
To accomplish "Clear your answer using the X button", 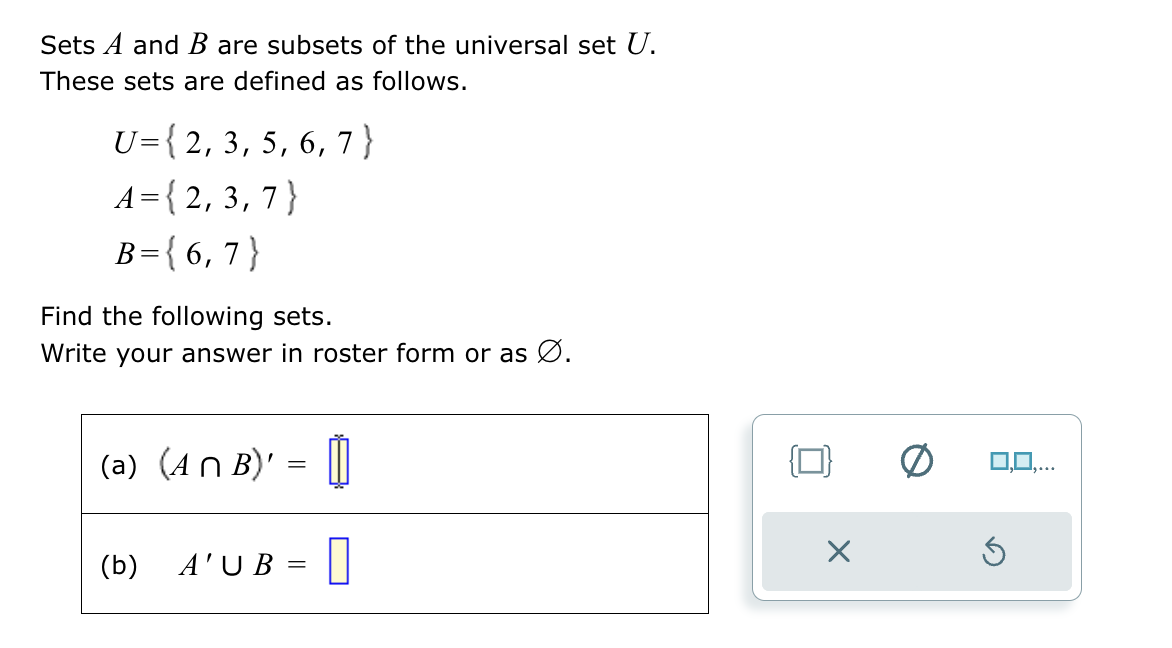I will click(838, 552).
